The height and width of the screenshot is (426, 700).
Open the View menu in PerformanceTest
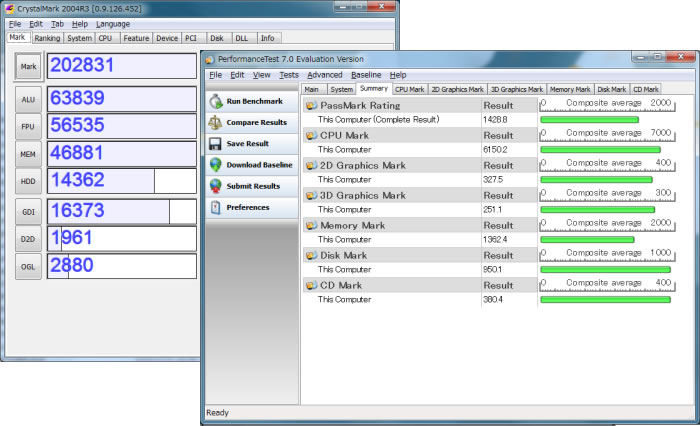262,75
